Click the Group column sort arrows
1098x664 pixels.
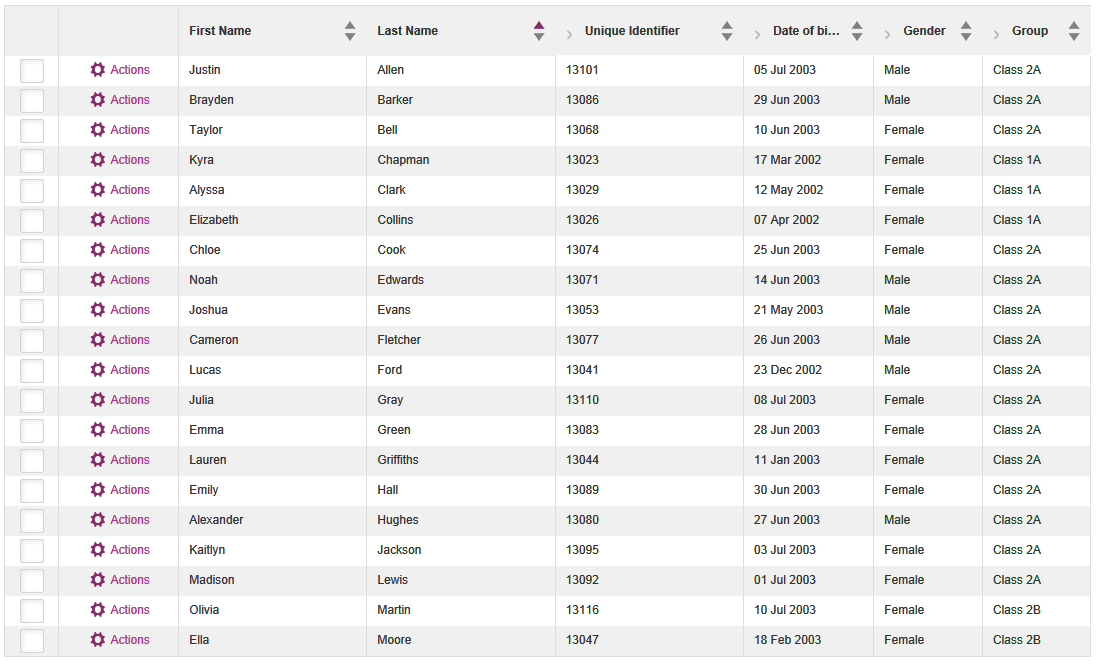[x=1073, y=31]
